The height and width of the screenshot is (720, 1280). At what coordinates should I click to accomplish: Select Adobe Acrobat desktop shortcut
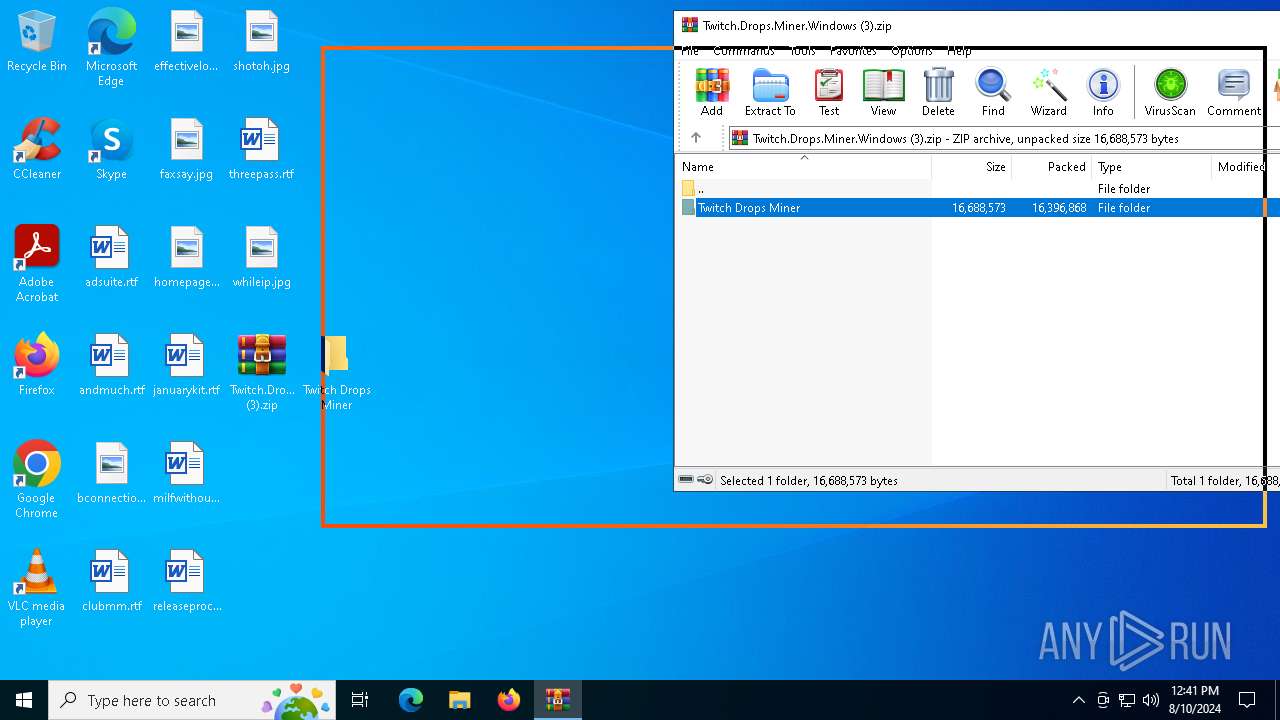(x=37, y=264)
